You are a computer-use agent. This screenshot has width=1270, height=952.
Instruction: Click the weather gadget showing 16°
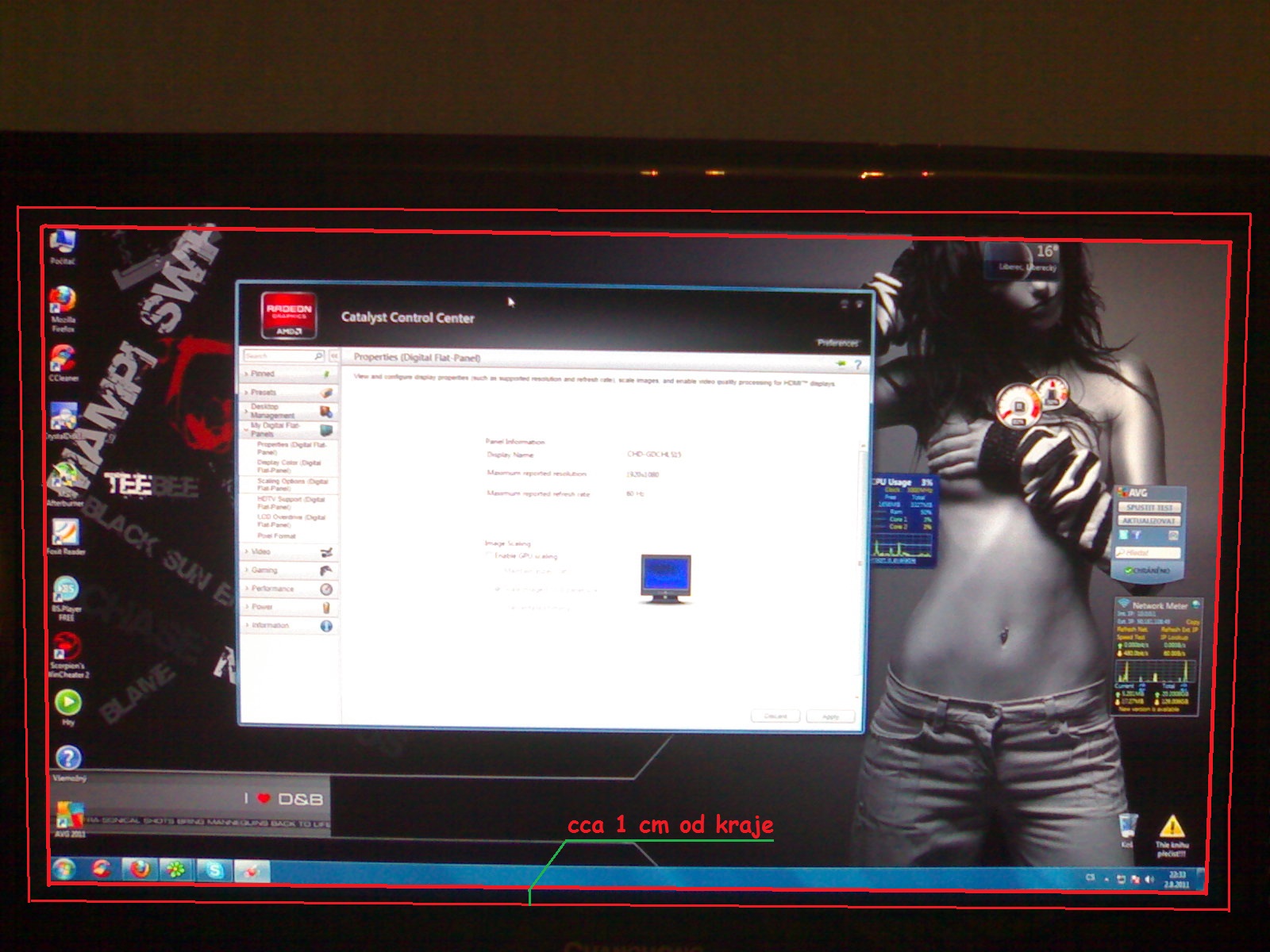(1025, 259)
